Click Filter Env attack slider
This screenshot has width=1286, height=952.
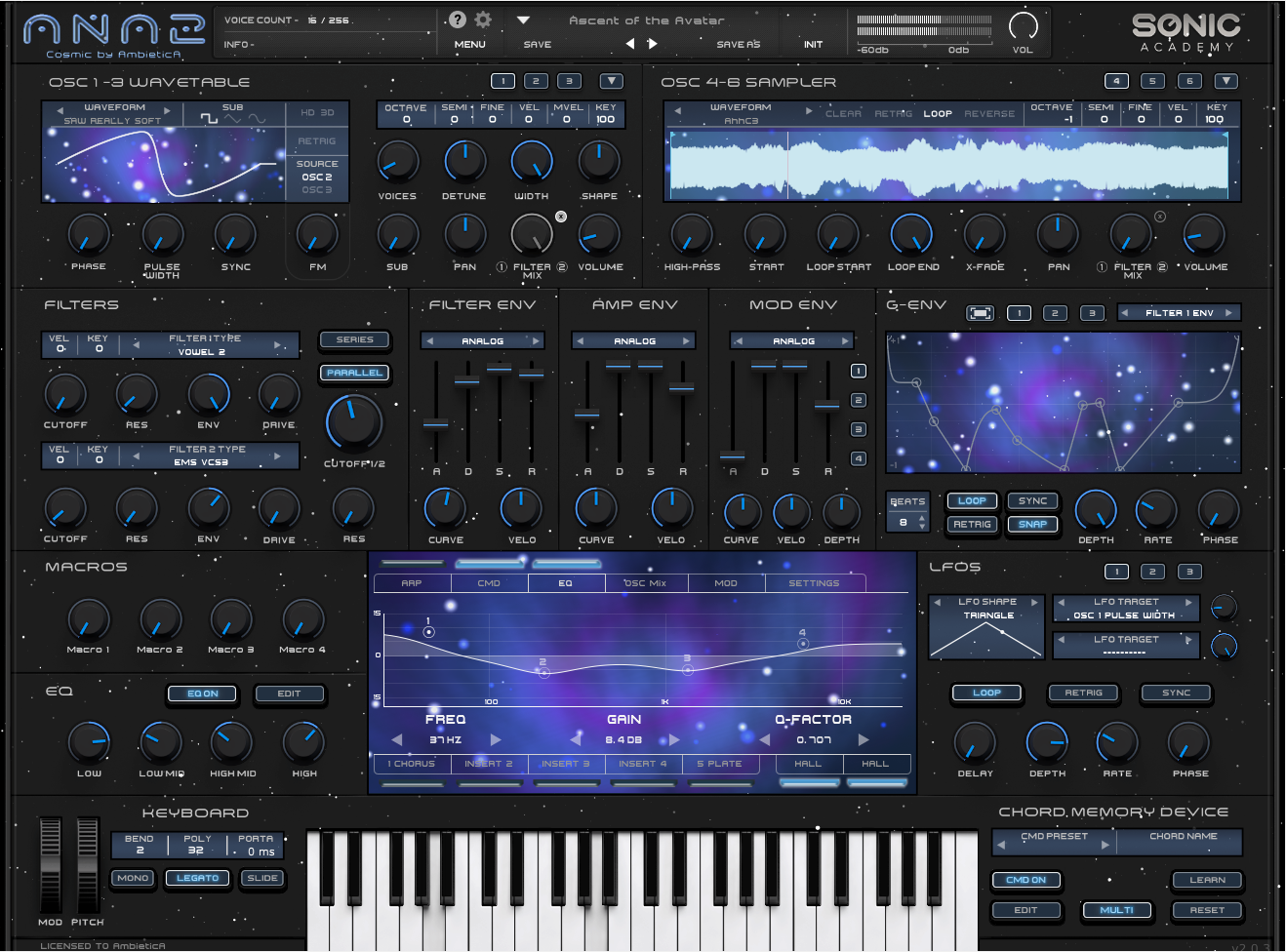tap(436, 423)
